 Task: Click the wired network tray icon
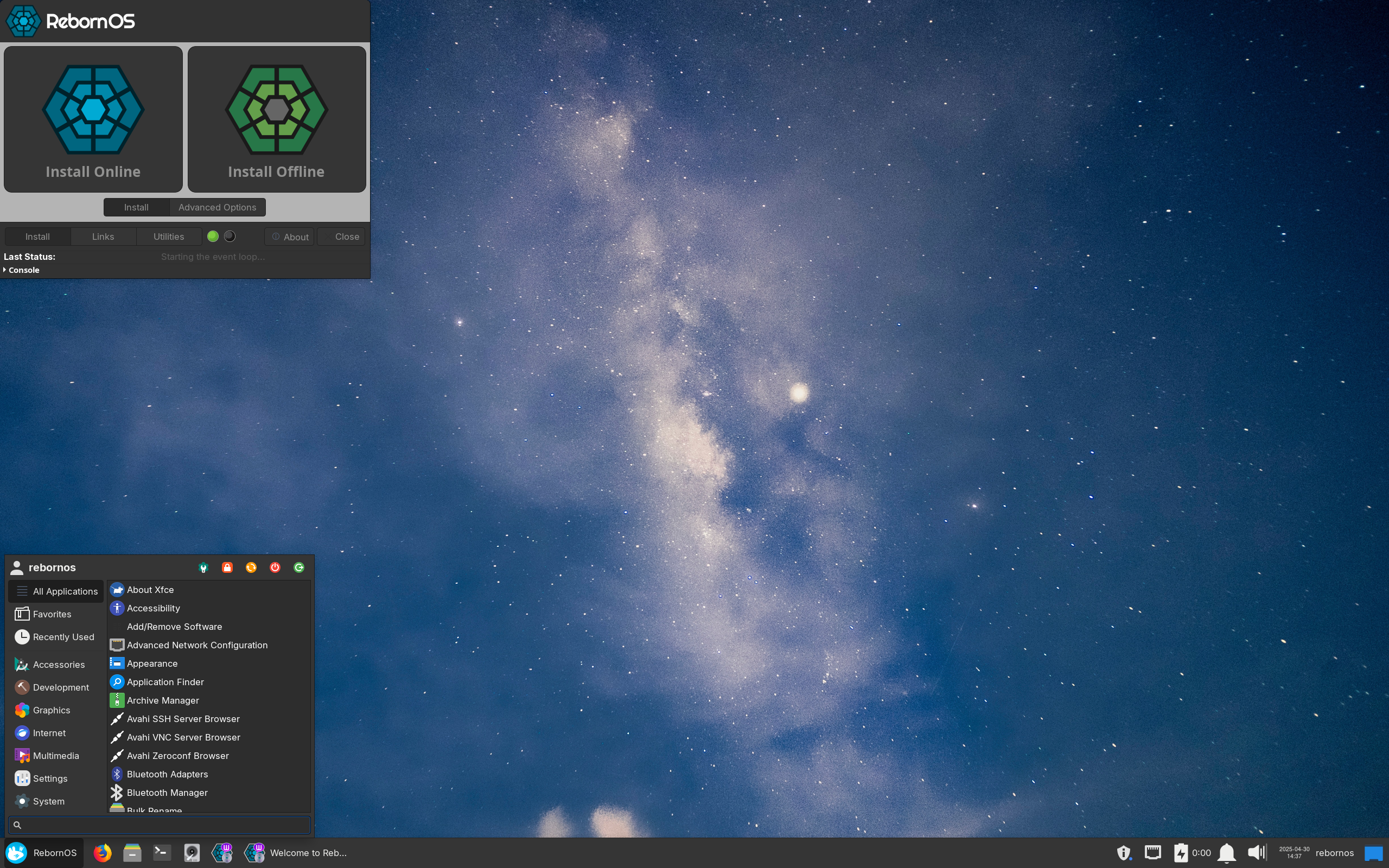point(1152,852)
